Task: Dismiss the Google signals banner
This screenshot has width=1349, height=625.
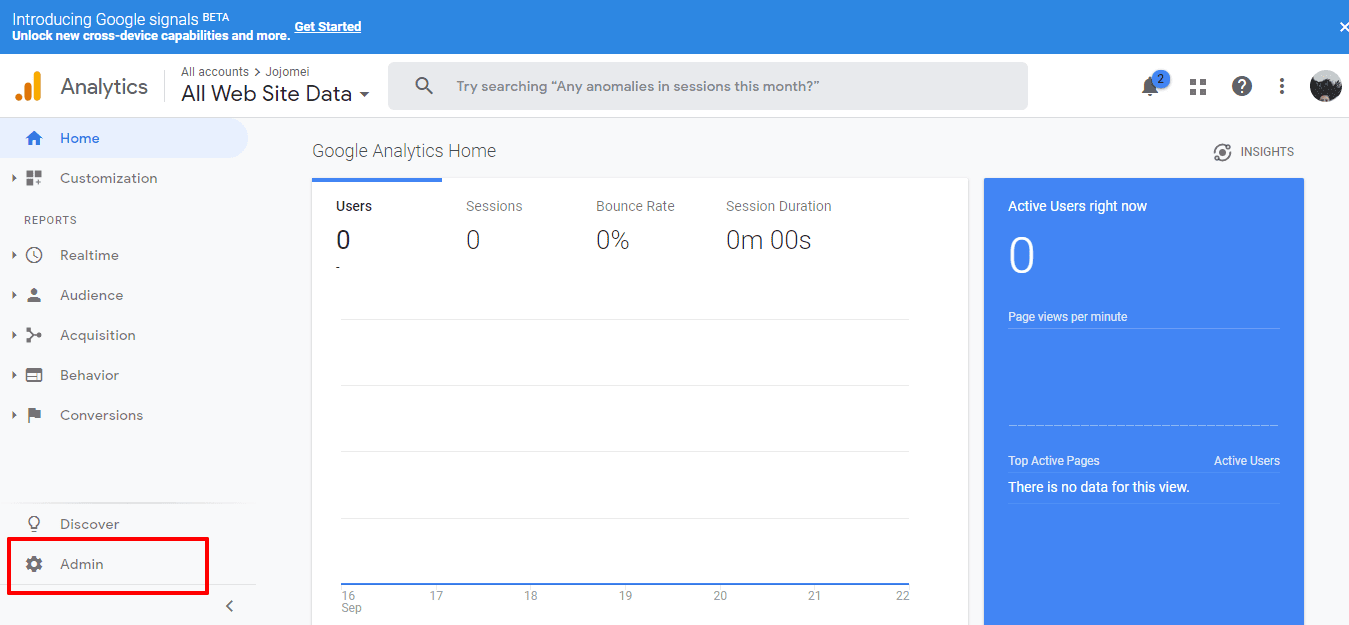Action: pyautogui.click(x=1344, y=27)
